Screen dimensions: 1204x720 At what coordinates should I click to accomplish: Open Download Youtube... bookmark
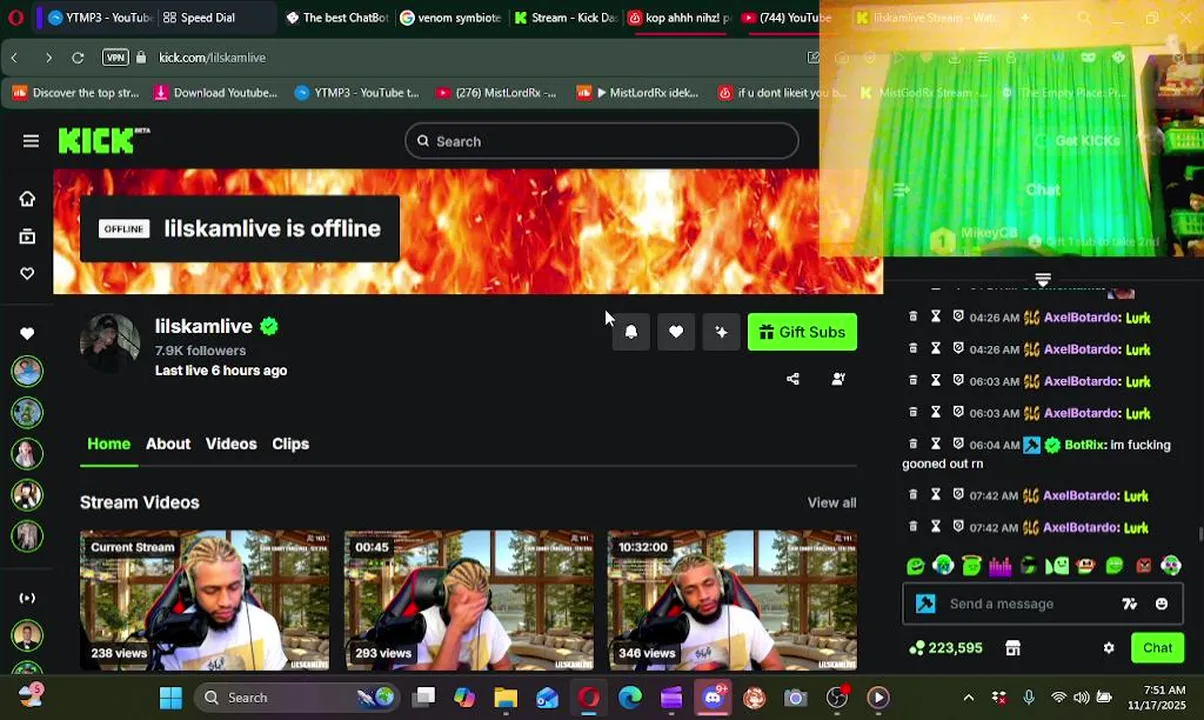(215, 93)
